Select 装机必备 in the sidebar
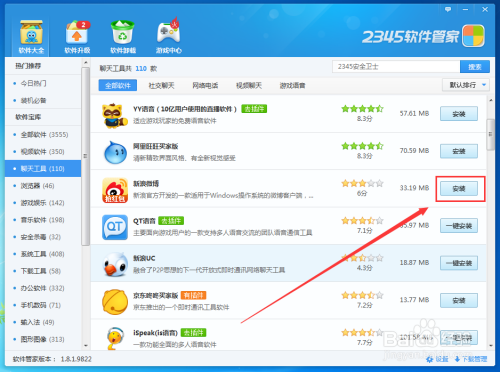Viewport: 500px width, 372px height. tap(43, 100)
